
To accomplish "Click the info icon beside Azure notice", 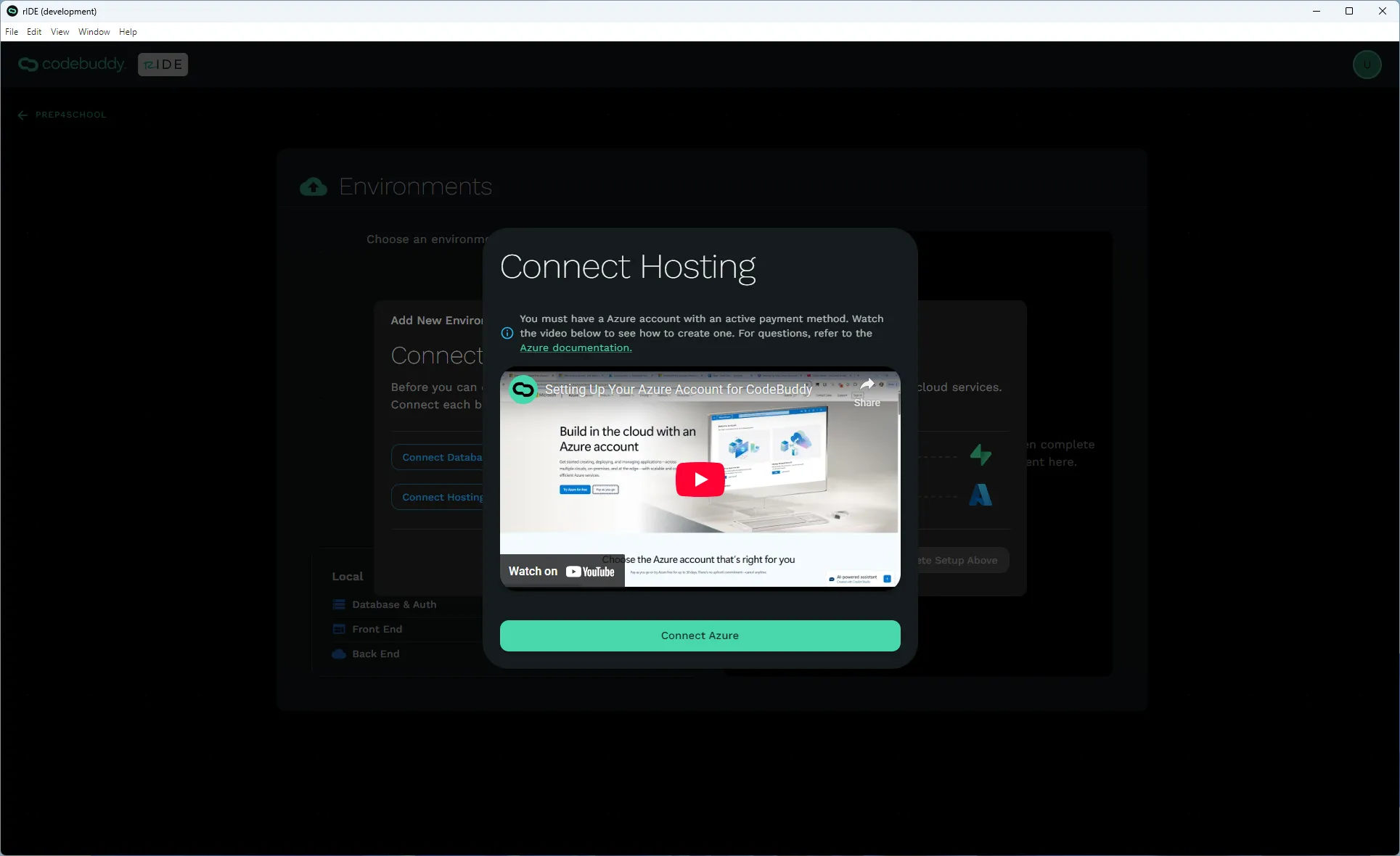I will coord(507,334).
